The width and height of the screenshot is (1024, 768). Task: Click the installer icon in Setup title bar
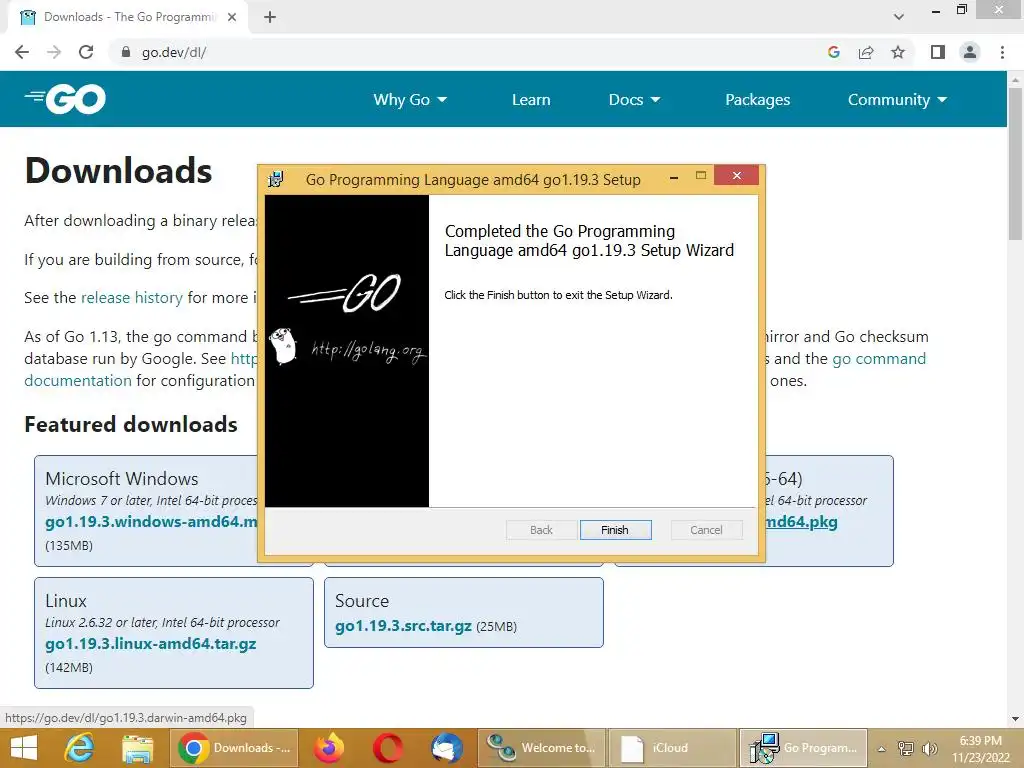point(276,179)
